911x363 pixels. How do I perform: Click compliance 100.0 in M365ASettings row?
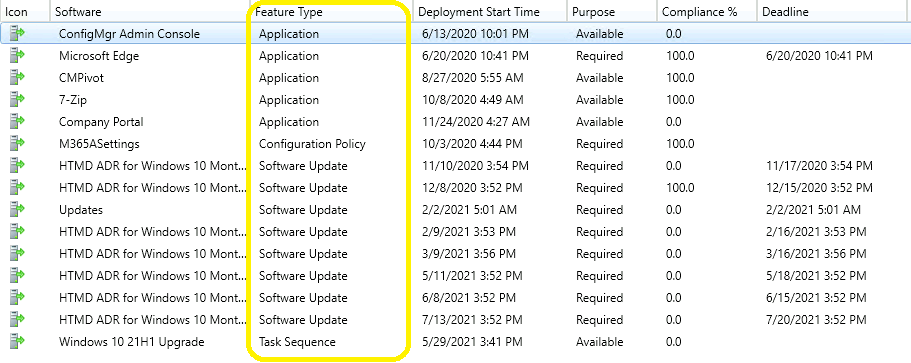pyautogui.click(x=680, y=143)
